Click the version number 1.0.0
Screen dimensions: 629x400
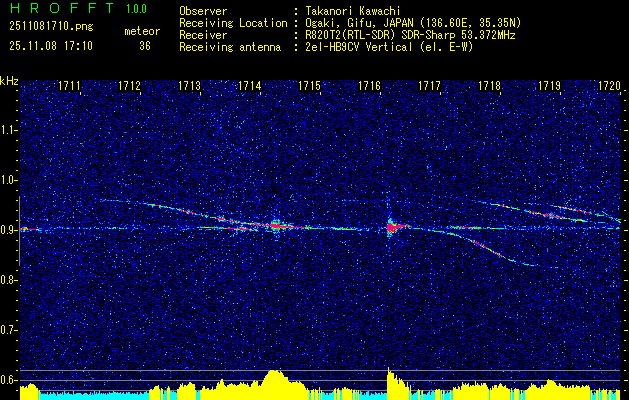136,9
